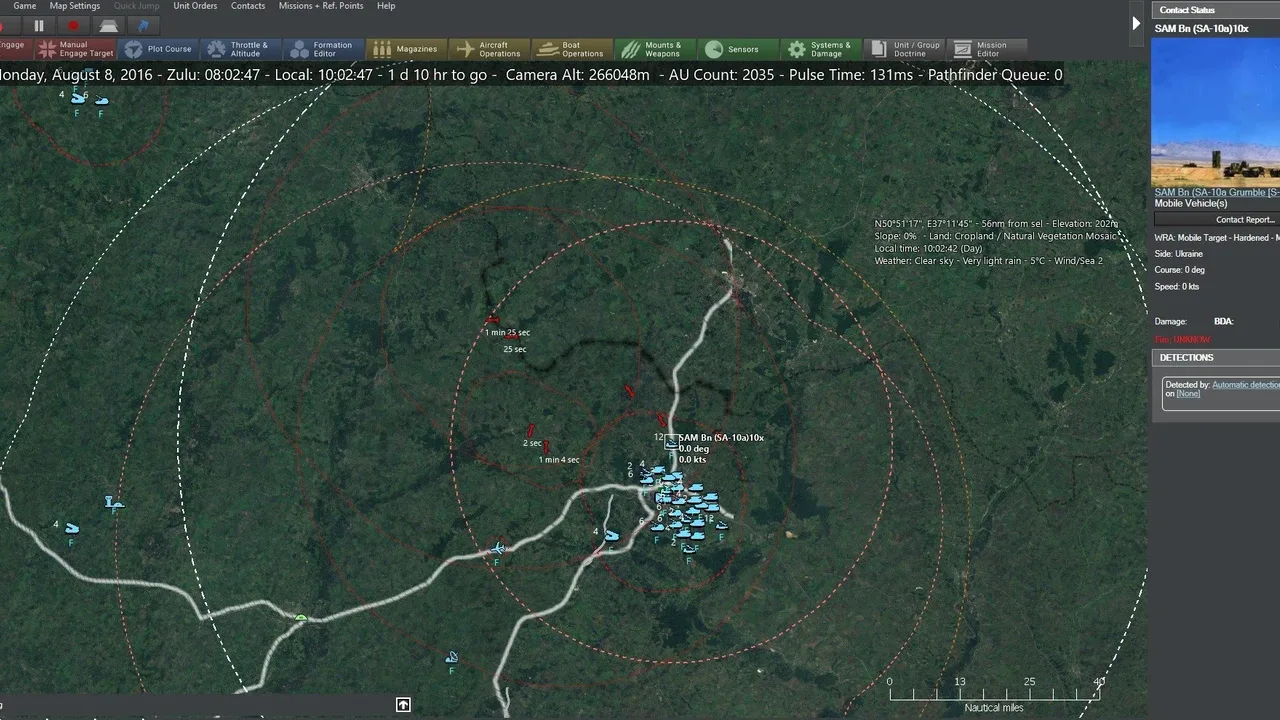Open the Formation Editor
Viewport: 1280px width, 720px height.
321,49
